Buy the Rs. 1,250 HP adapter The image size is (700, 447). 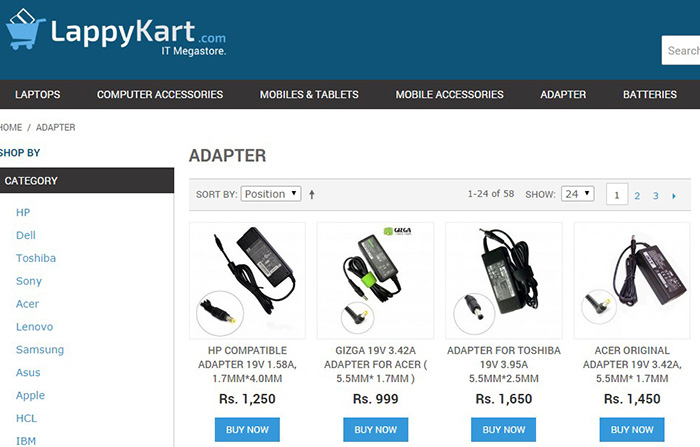click(247, 430)
